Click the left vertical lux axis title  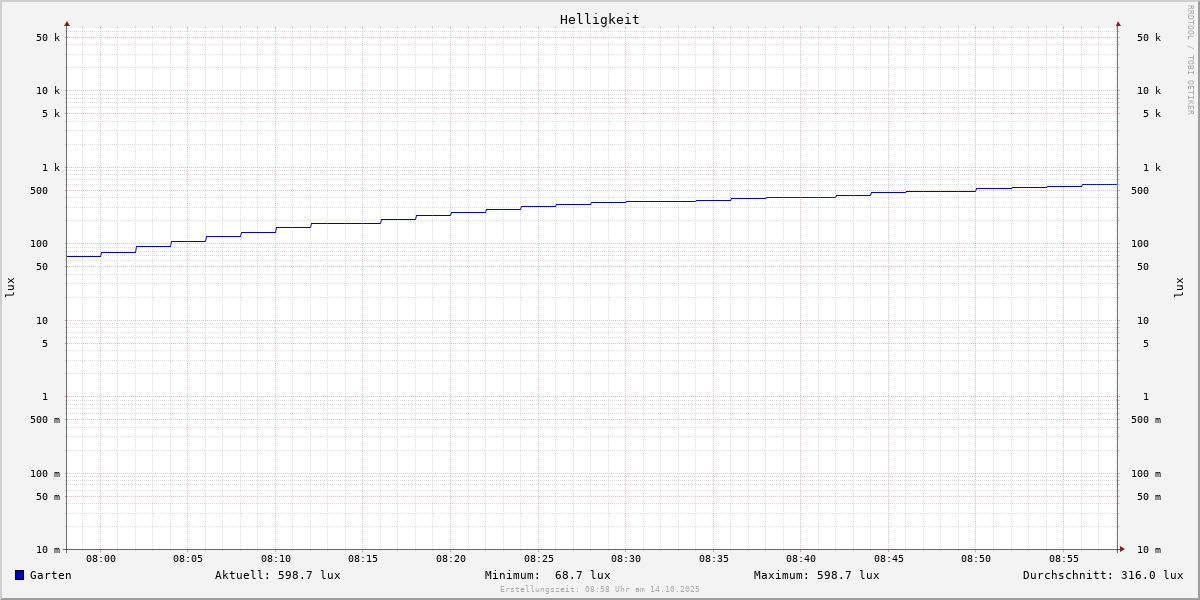(10, 287)
